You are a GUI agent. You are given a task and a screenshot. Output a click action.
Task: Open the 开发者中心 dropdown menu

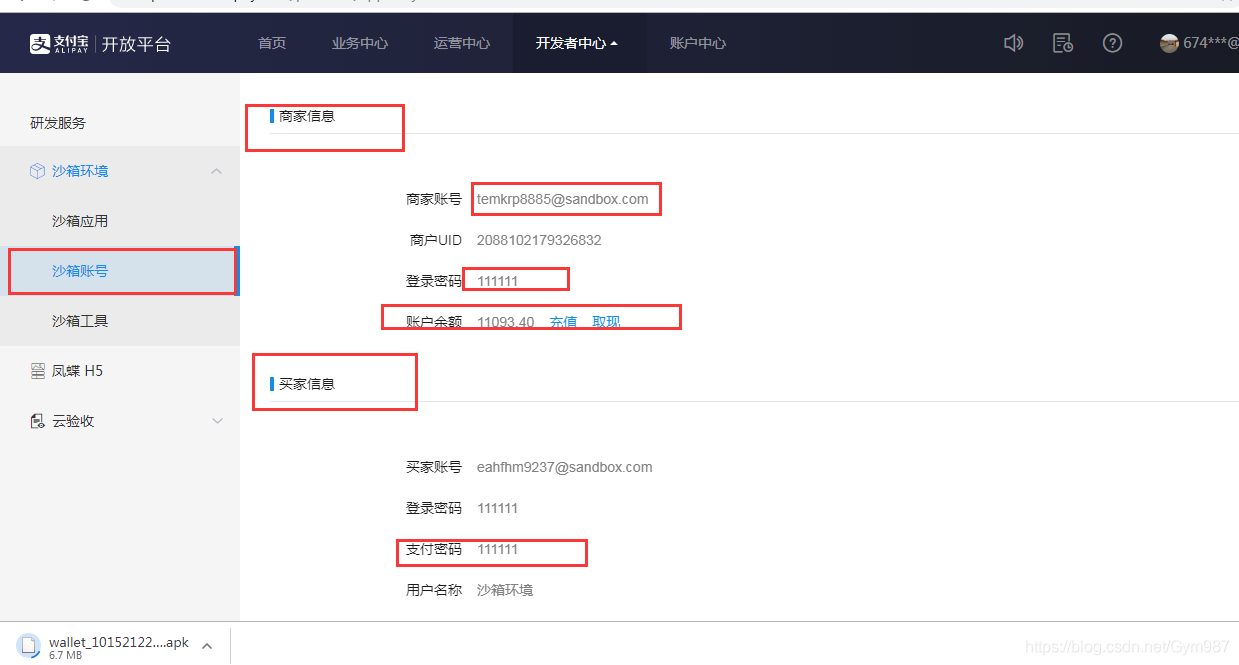tap(578, 43)
